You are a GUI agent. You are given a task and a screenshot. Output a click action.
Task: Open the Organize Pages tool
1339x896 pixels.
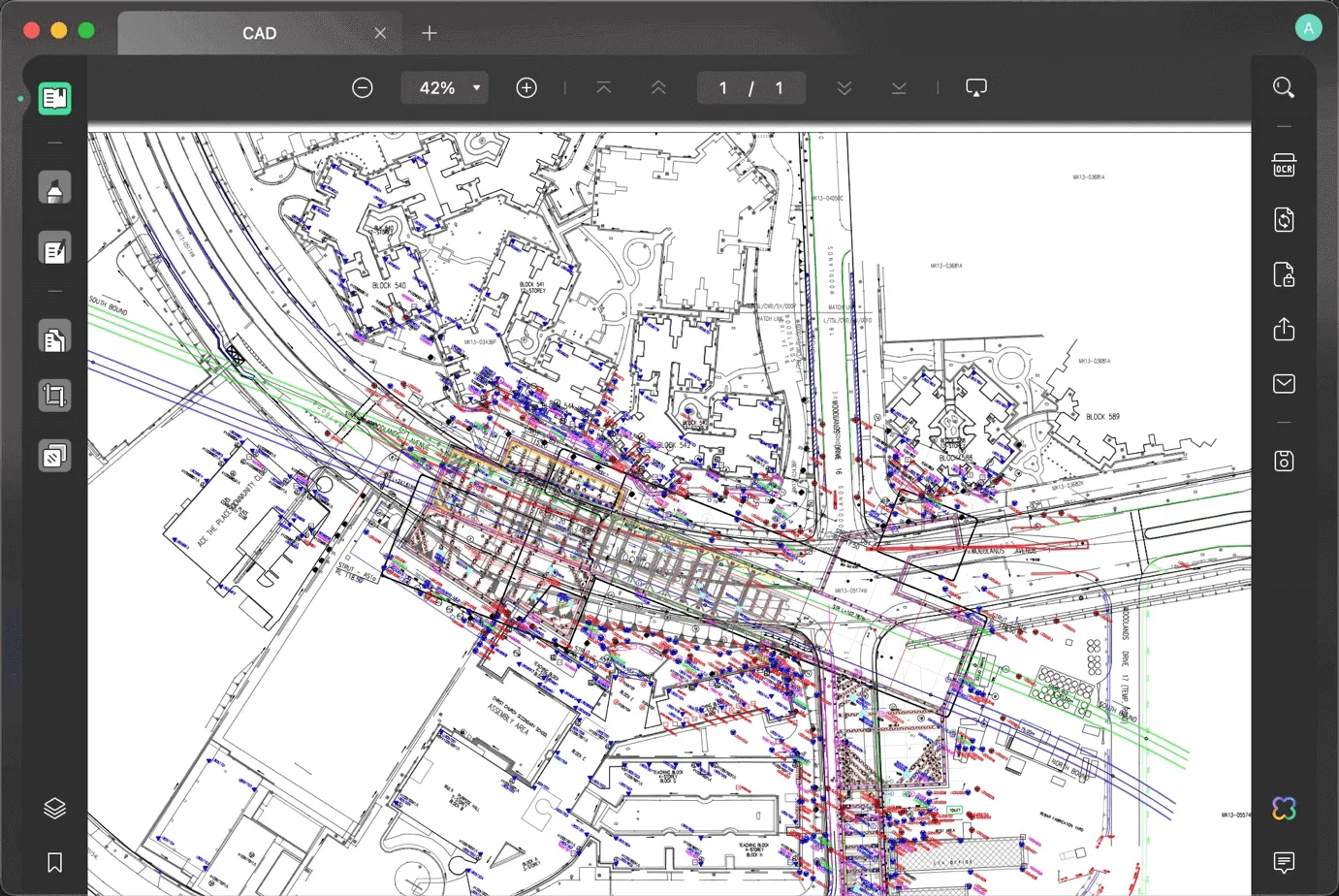coord(55,337)
